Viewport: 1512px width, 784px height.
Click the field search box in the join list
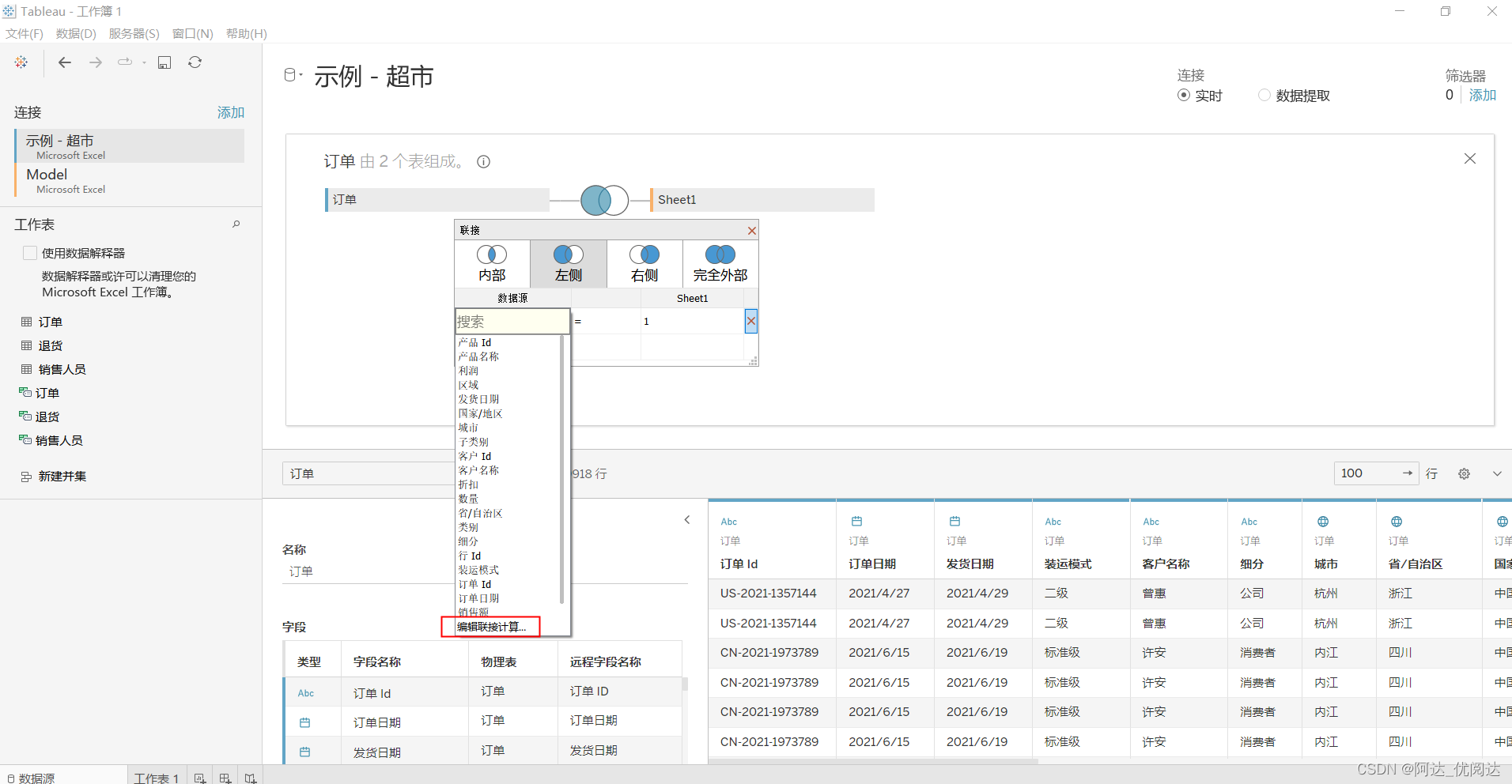coord(512,321)
